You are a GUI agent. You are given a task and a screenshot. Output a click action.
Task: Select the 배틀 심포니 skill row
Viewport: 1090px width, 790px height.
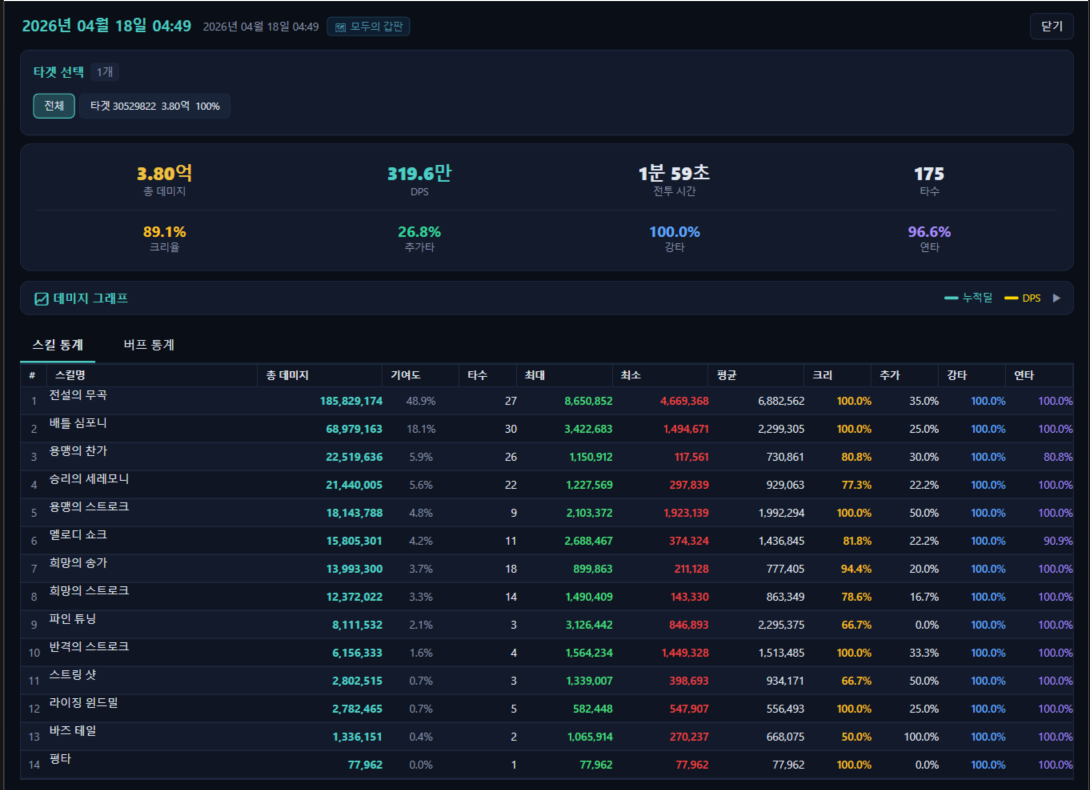click(x=78, y=428)
